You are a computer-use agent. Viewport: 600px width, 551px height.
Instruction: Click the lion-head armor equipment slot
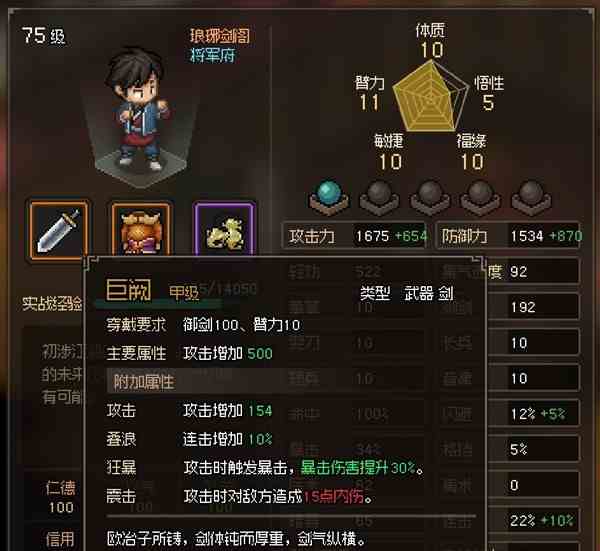pyautogui.click(x=141, y=230)
